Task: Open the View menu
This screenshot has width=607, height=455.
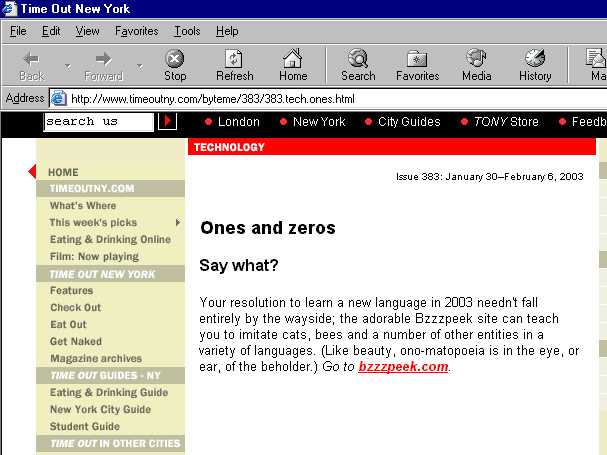Action: tap(87, 31)
